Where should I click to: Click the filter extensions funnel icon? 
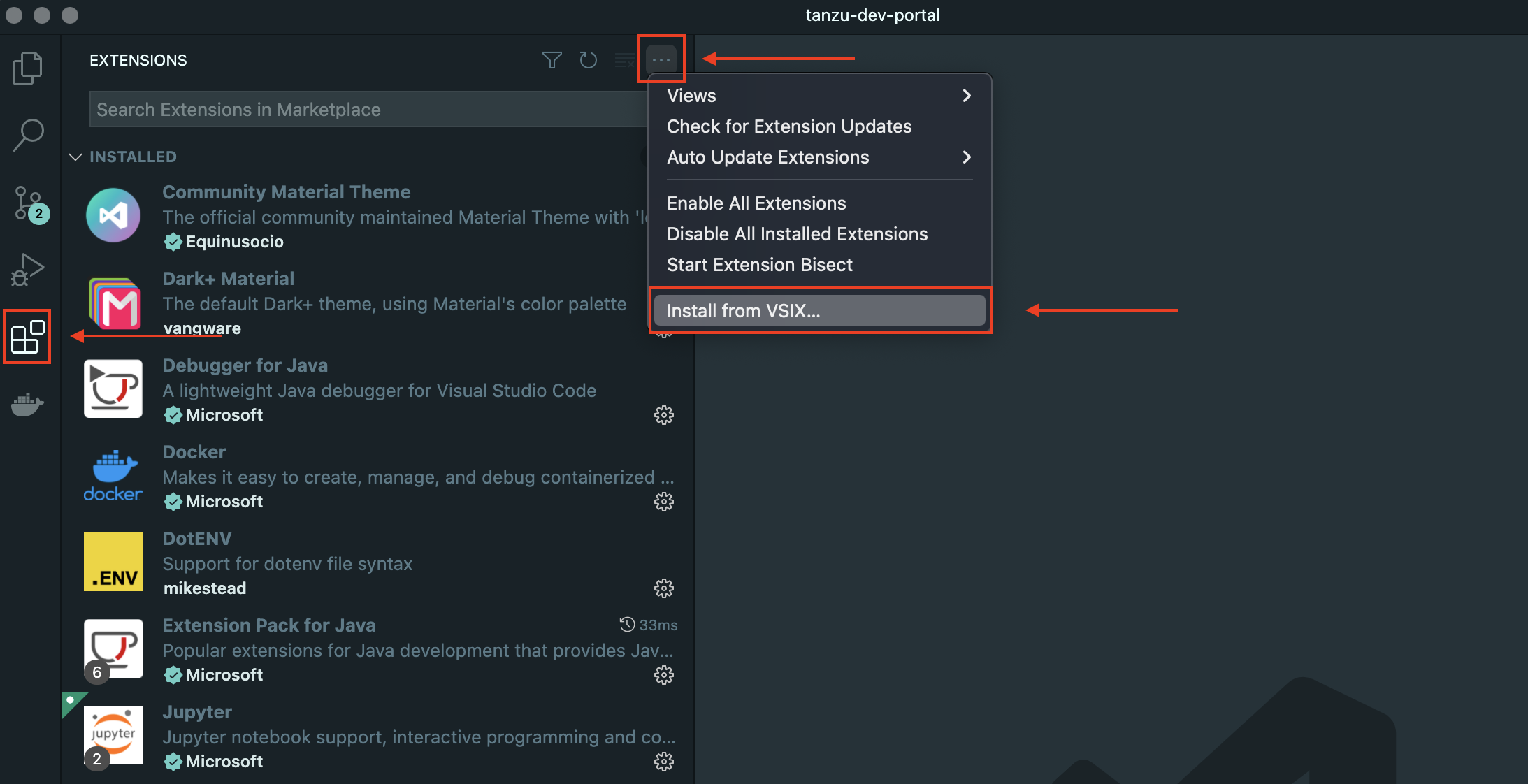(x=552, y=60)
